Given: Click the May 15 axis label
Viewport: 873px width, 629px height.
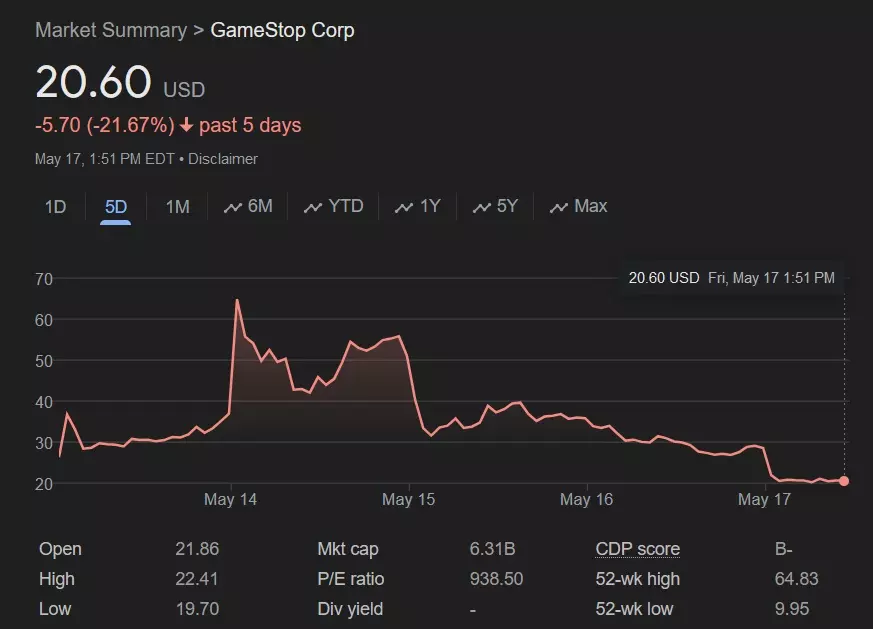Looking at the screenshot, I should click(x=408, y=499).
